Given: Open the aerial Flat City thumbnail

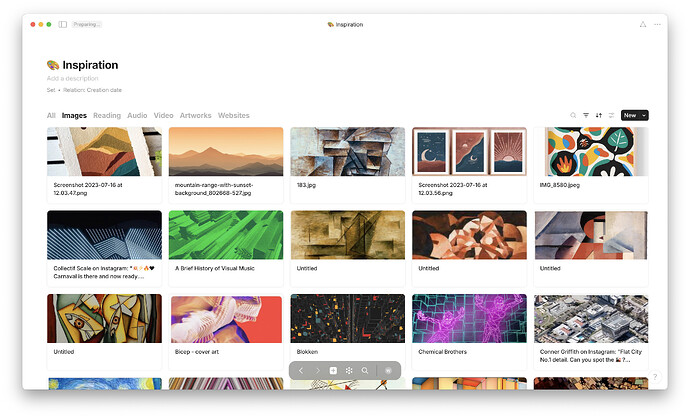Looking at the screenshot, I should point(591,319).
